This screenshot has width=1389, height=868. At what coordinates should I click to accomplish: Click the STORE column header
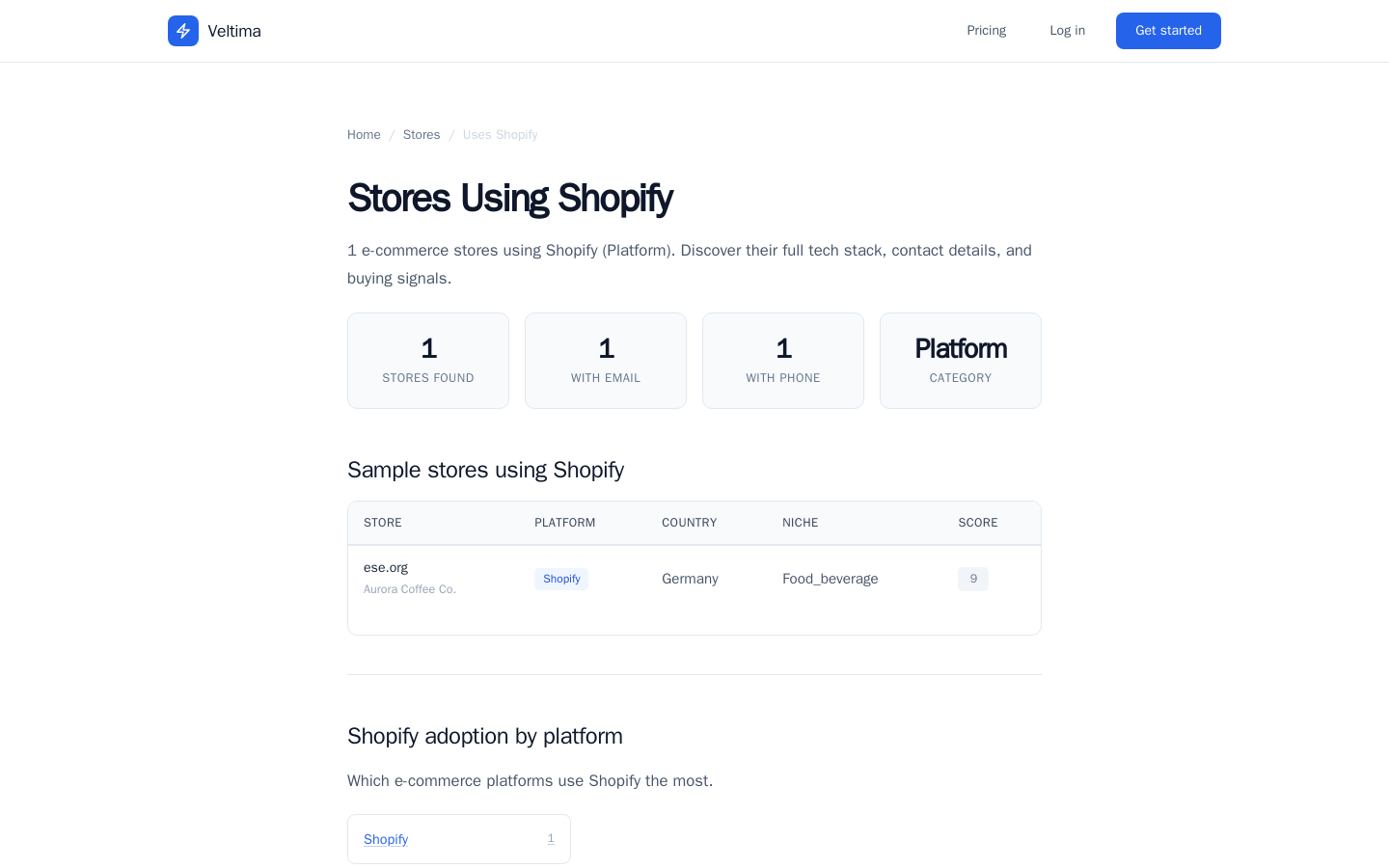pyautogui.click(x=383, y=523)
